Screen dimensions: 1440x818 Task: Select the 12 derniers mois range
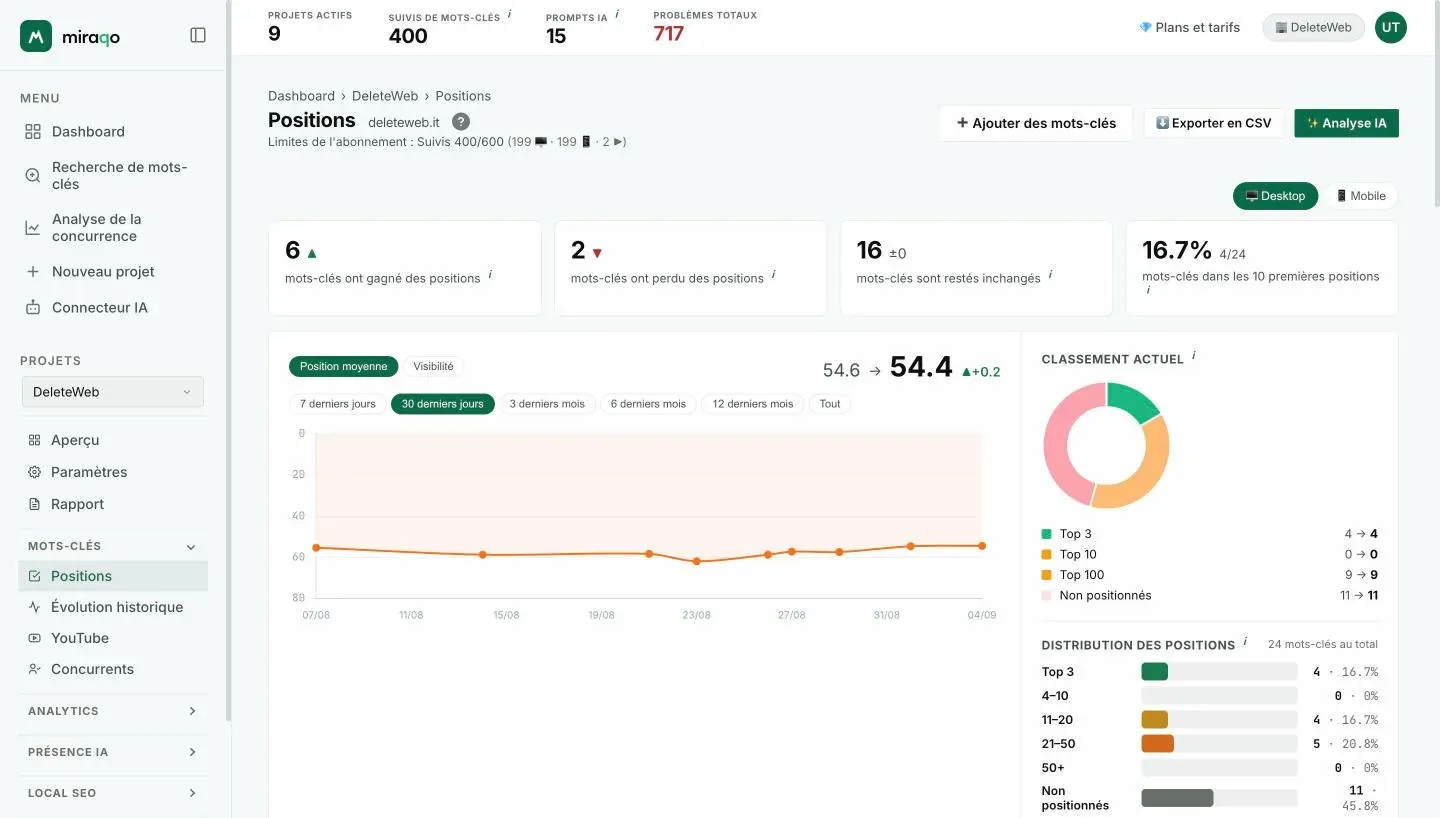coord(752,404)
